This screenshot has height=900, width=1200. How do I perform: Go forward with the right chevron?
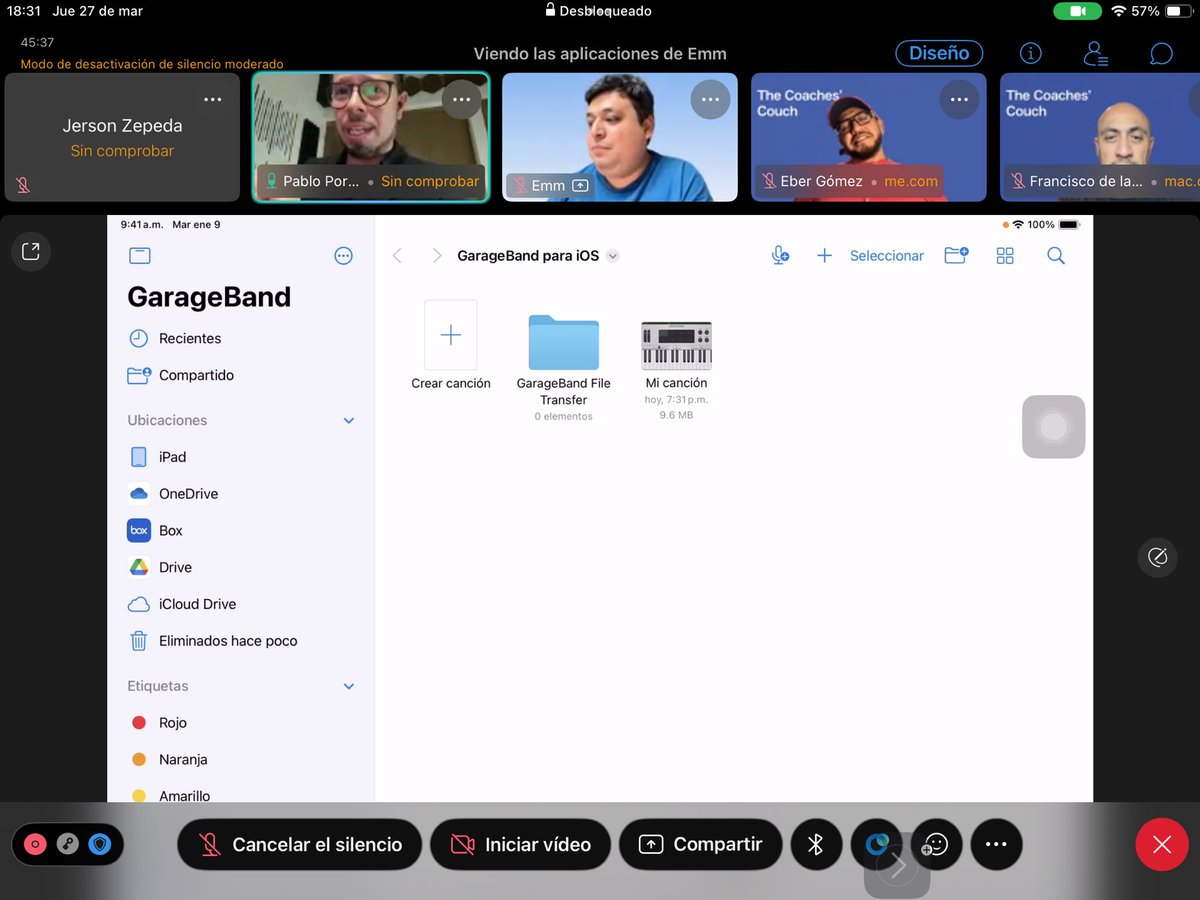(436, 256)
